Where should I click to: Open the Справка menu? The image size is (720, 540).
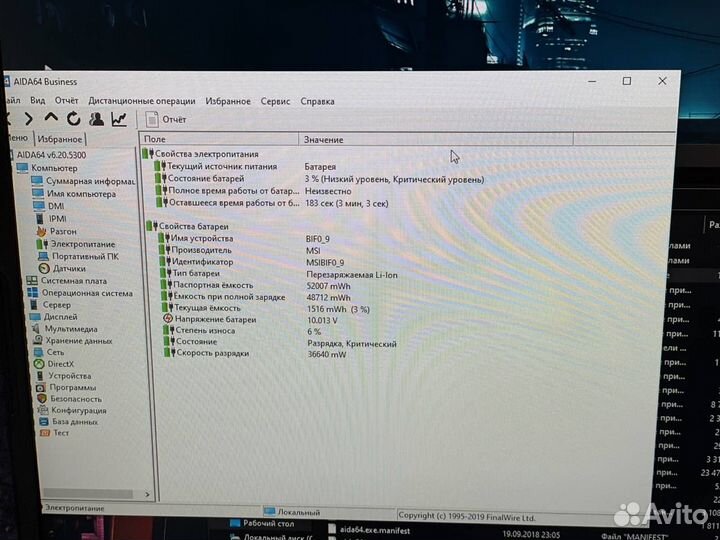(317, 101)
